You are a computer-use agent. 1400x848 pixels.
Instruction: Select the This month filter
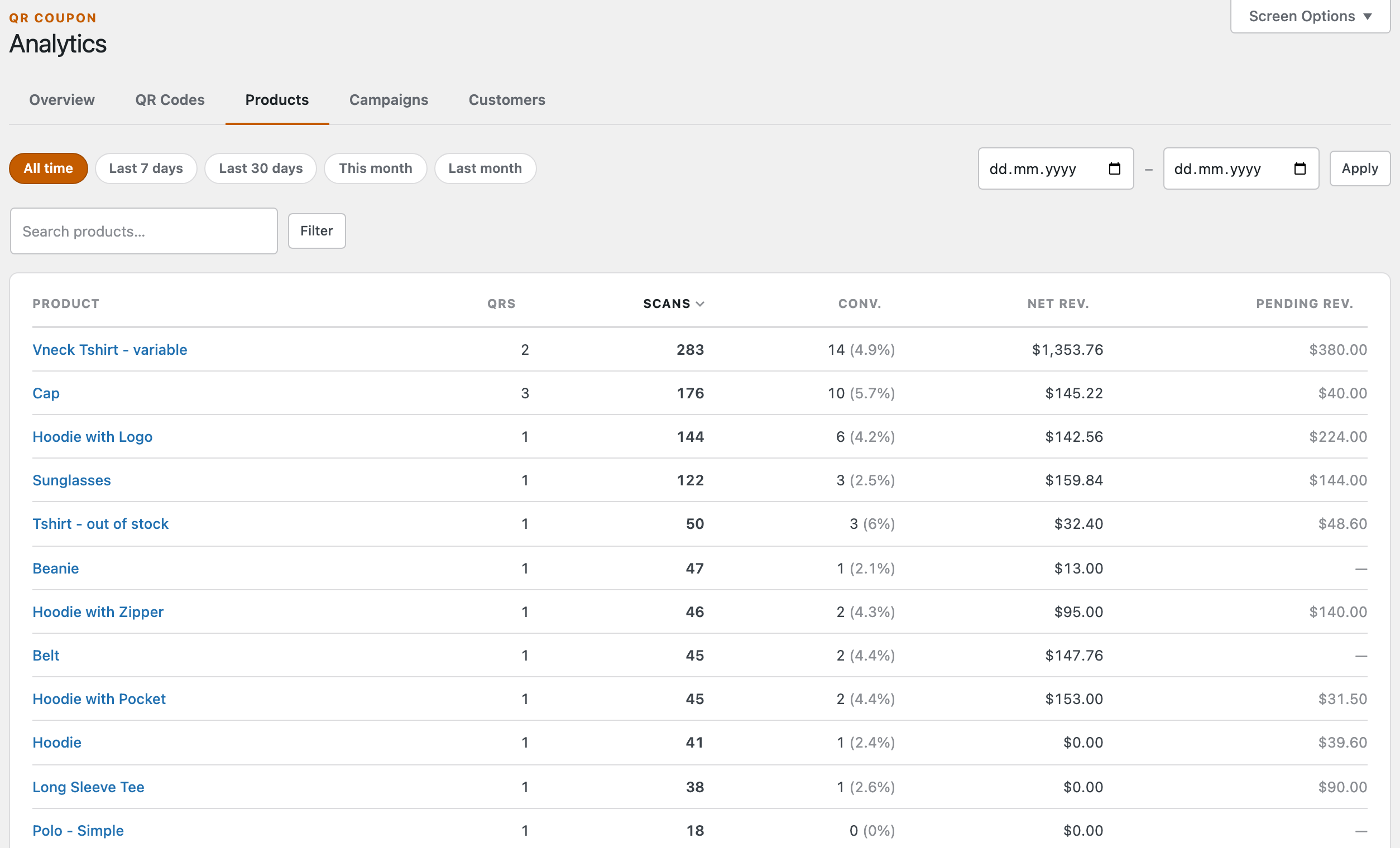point(376,168)
